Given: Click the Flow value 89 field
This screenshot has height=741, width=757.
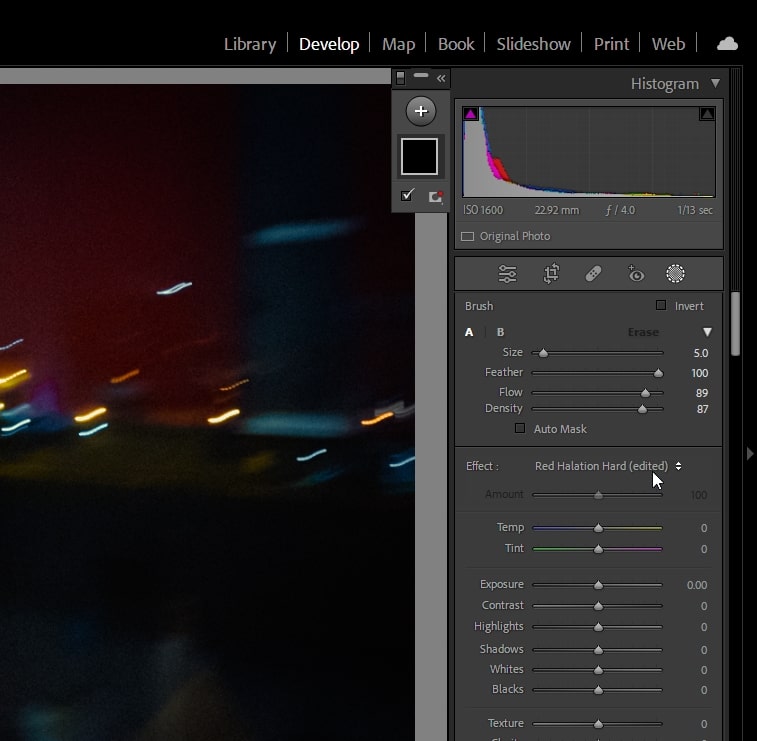Looking at the screenshot, I should point(702,393).
